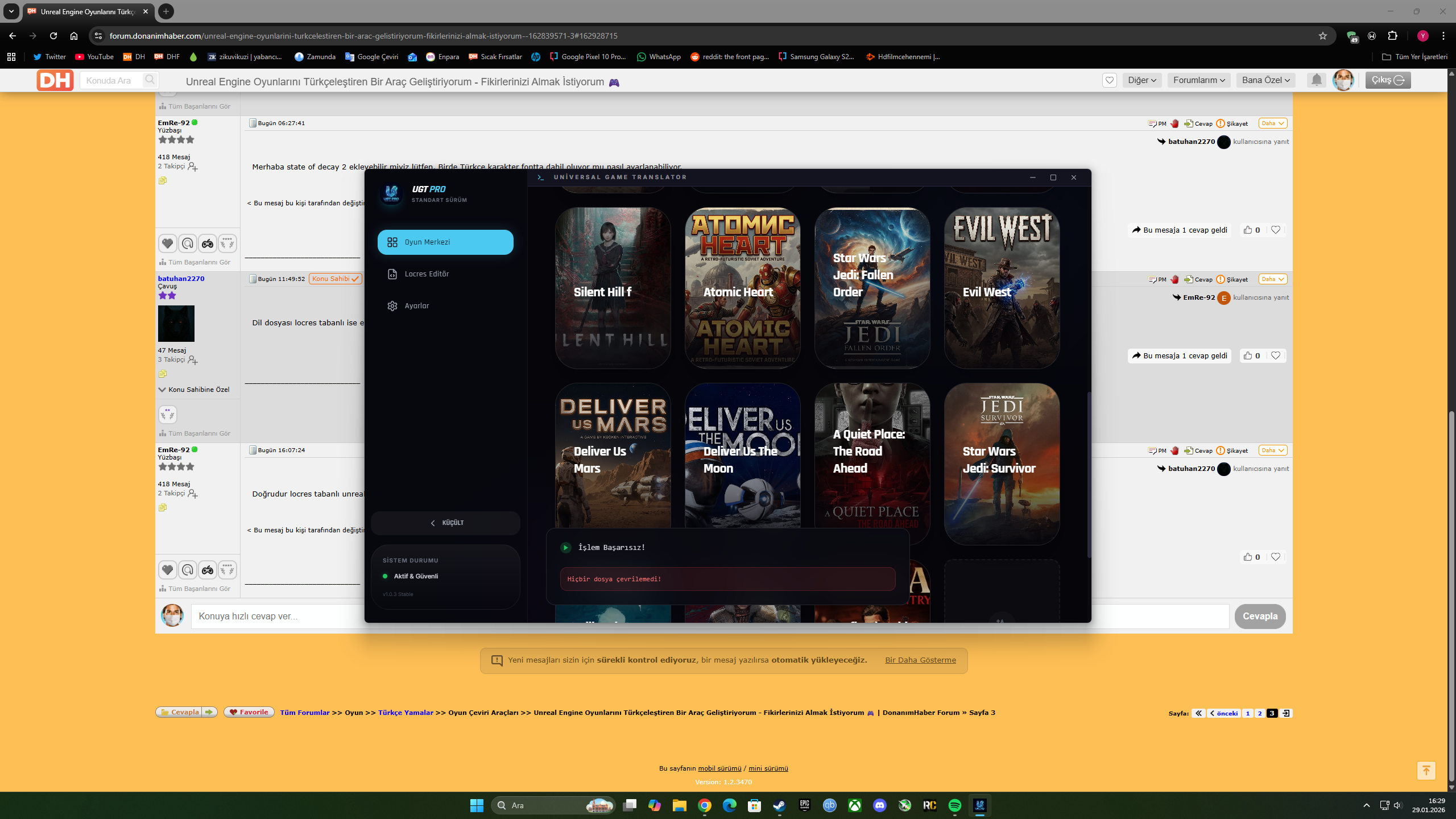1456x819 pixels.
Task: Open the Atomic Heart game card
Action: tap(742, 288)
